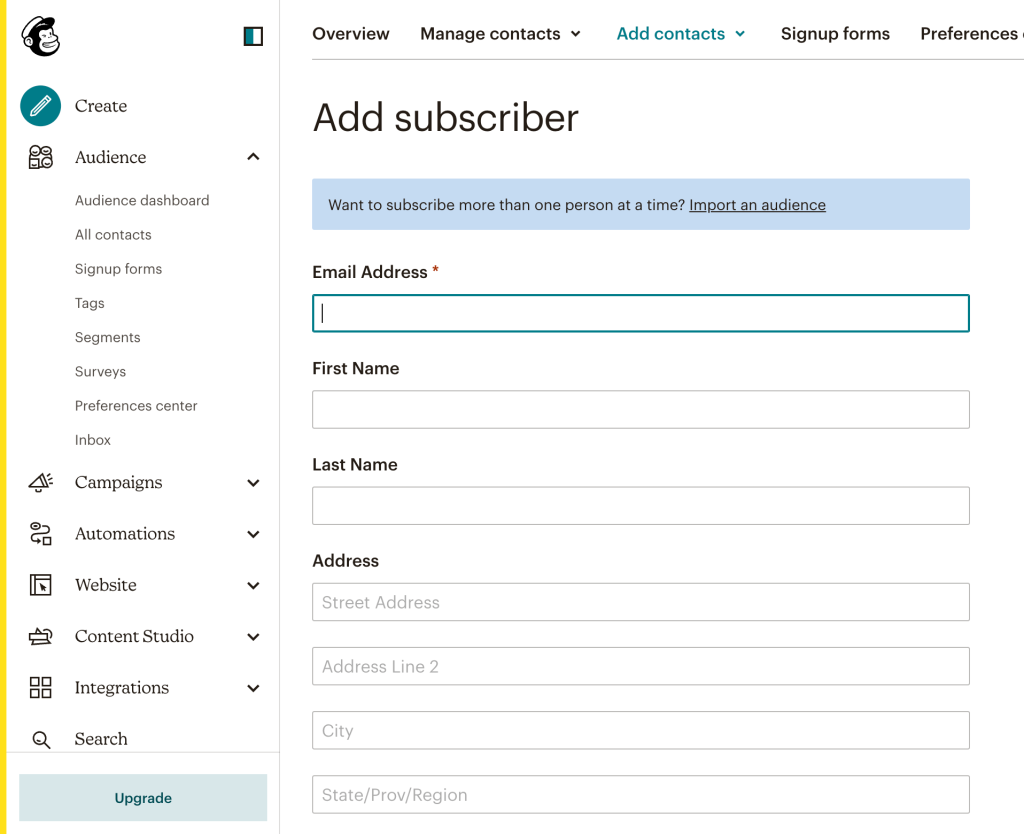Open Content Studio via its icon
The height and width of the screenshot is (834, 1024).
pos(40,636)
